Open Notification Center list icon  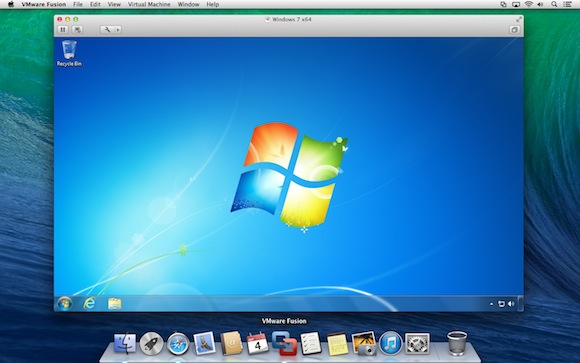point(567,4)
